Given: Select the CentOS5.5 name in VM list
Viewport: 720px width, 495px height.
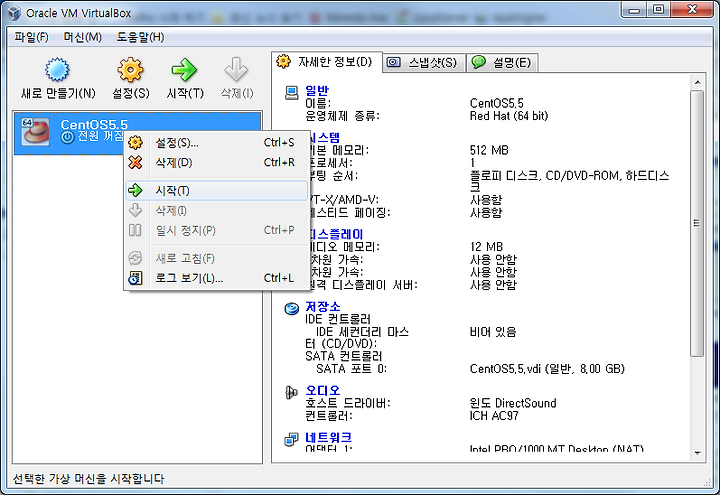Looking at the screenshot, I should tap(94, 124).
